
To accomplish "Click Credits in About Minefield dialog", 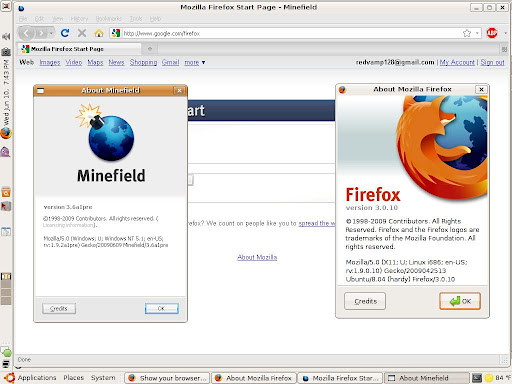I will (x=59, y=309).
